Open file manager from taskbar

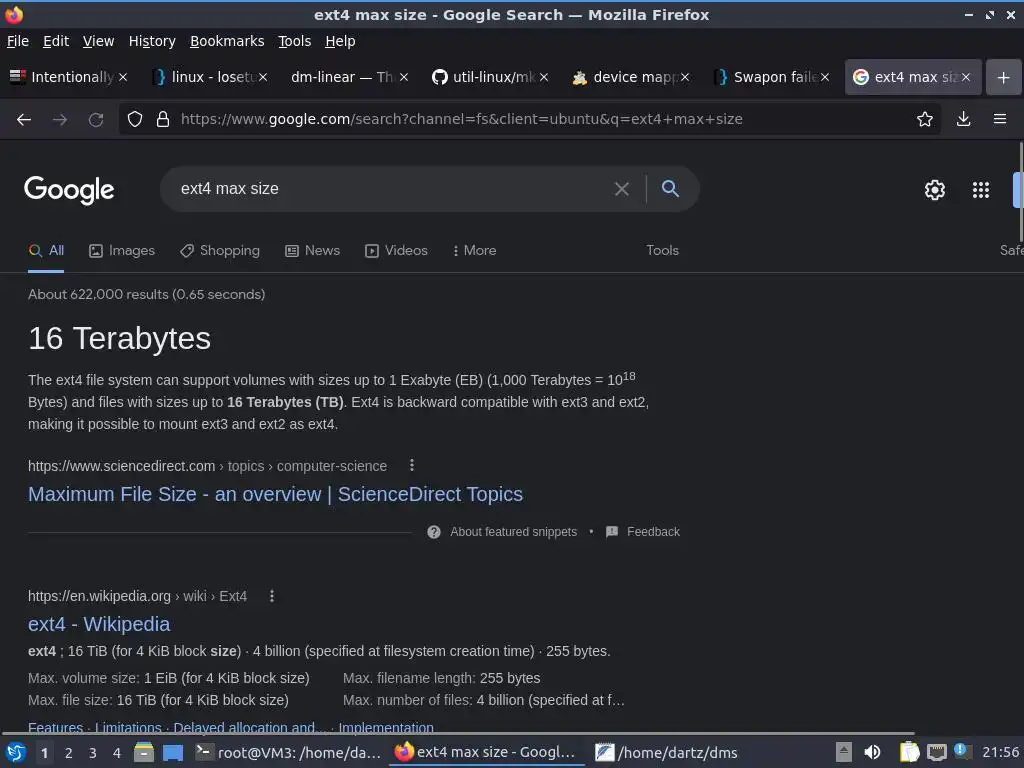pyautogui.click(x=144, y=752)
